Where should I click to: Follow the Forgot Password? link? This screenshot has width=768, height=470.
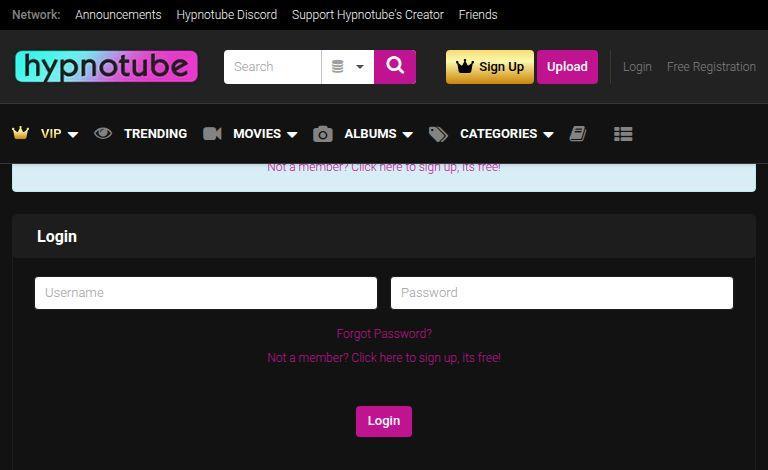coord(384,334)
